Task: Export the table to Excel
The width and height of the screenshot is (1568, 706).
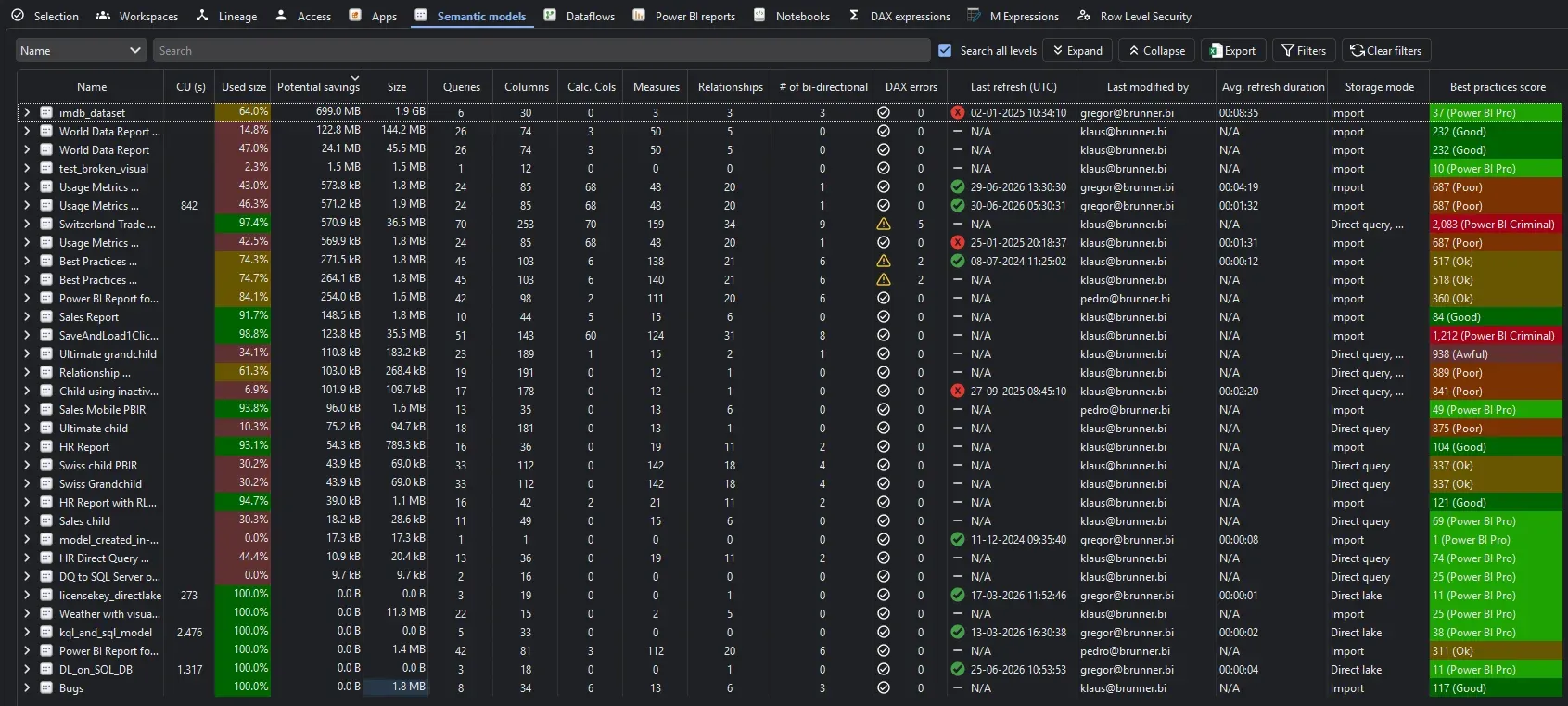Action: [1232, 50]
